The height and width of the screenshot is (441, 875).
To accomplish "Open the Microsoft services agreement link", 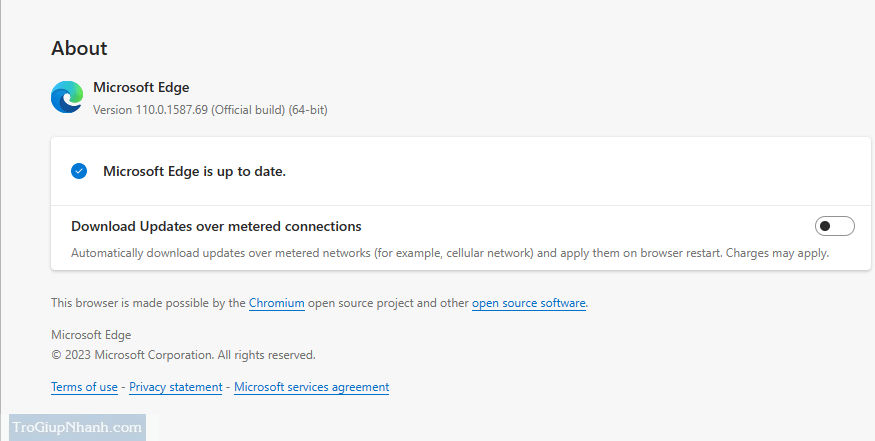I will click(311, 387).
